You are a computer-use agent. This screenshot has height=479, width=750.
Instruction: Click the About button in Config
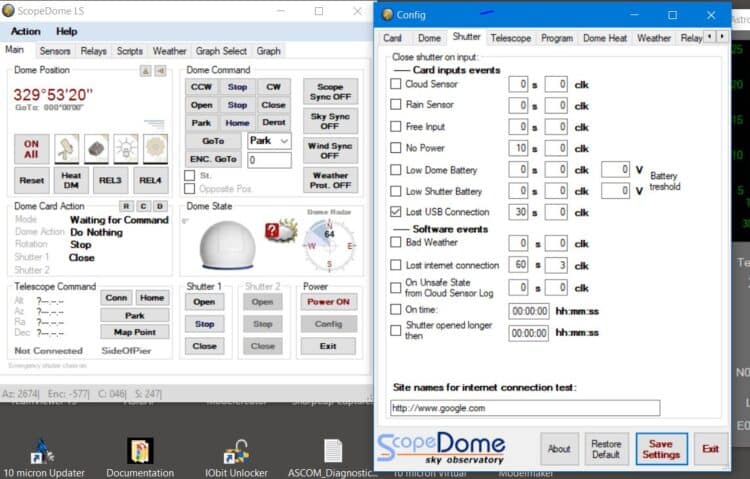pos(559,449)
